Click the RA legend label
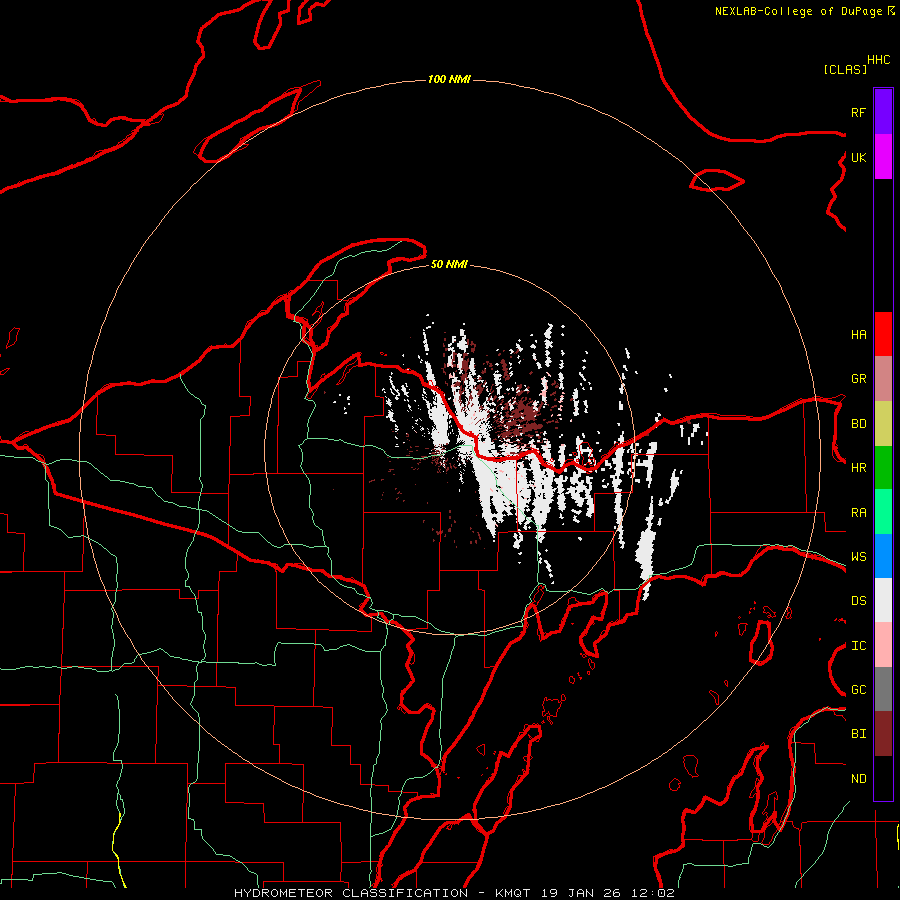 858,513
